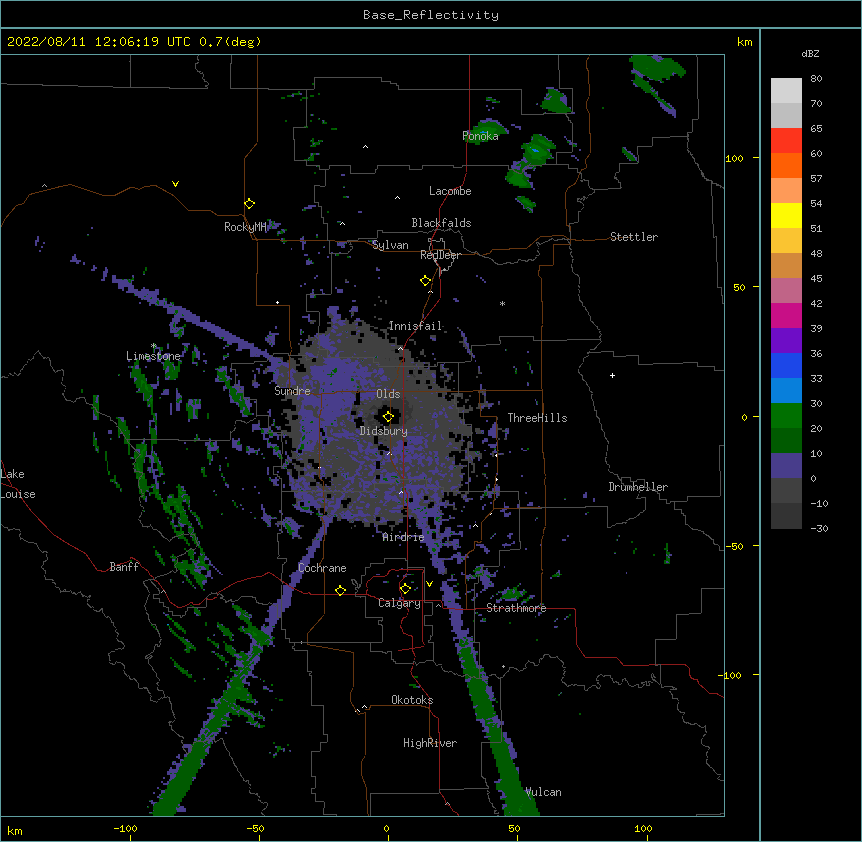The width and height of the screenshot is (862, 842).
Task: Click the purple 10 dBZ color swatch
Action: pyautogui.click(x=786, y=466)
